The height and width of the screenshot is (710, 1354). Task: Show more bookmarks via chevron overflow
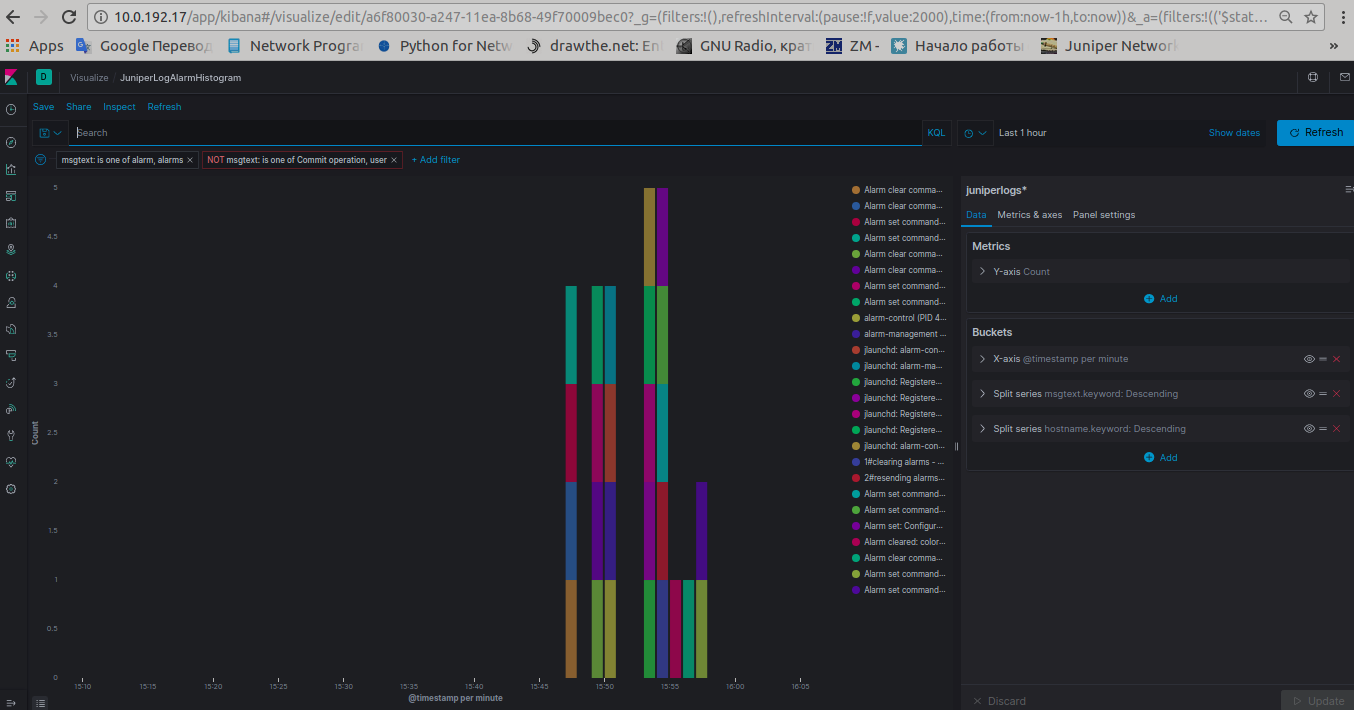click(1333, 46)
